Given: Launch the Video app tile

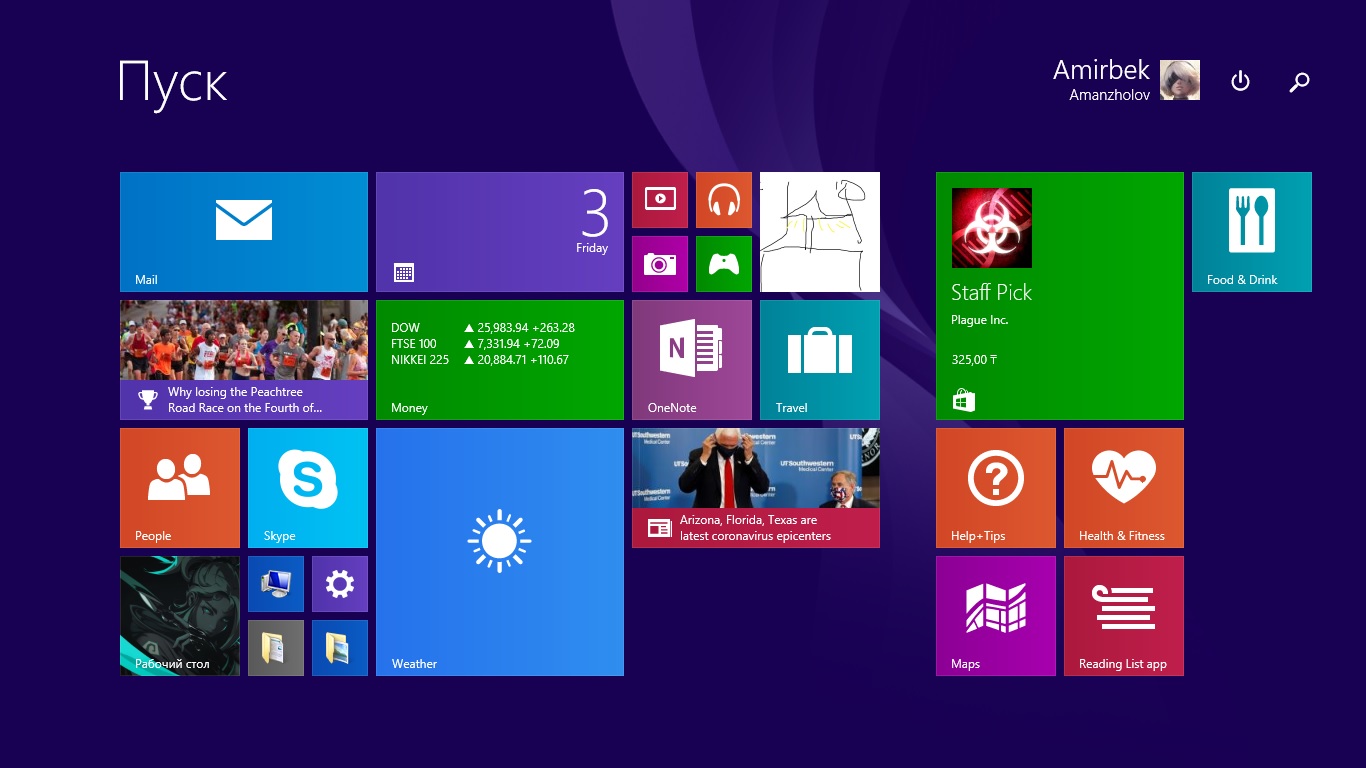Looking at the screenshot, I should 660,200.
